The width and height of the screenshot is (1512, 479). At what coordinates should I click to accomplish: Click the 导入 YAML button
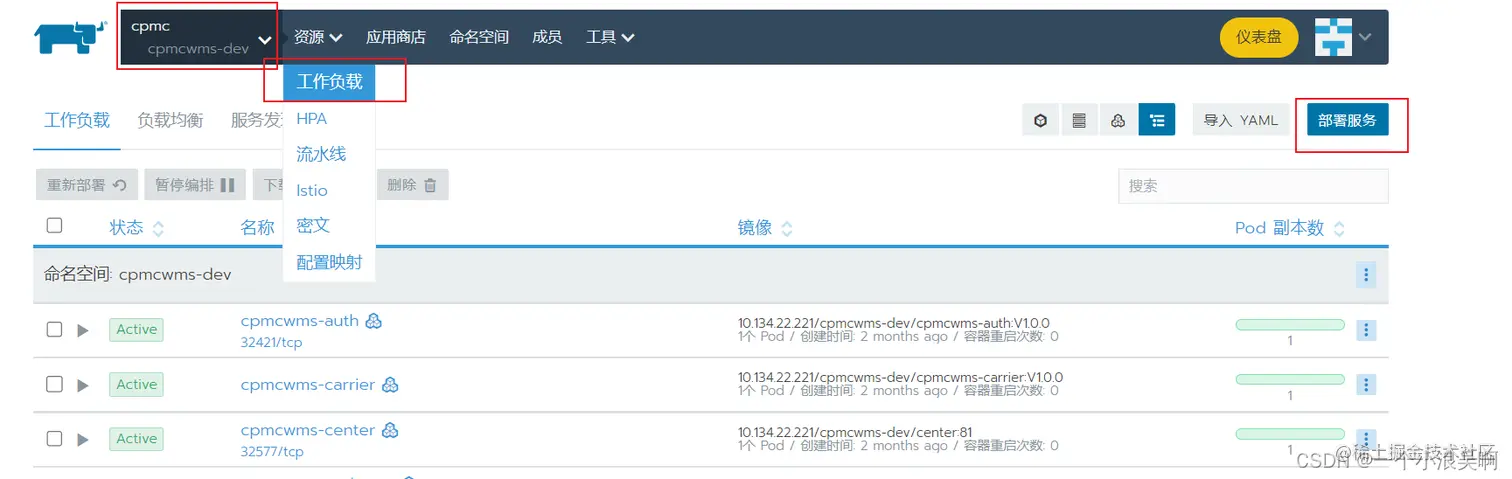coord(1241,120)
